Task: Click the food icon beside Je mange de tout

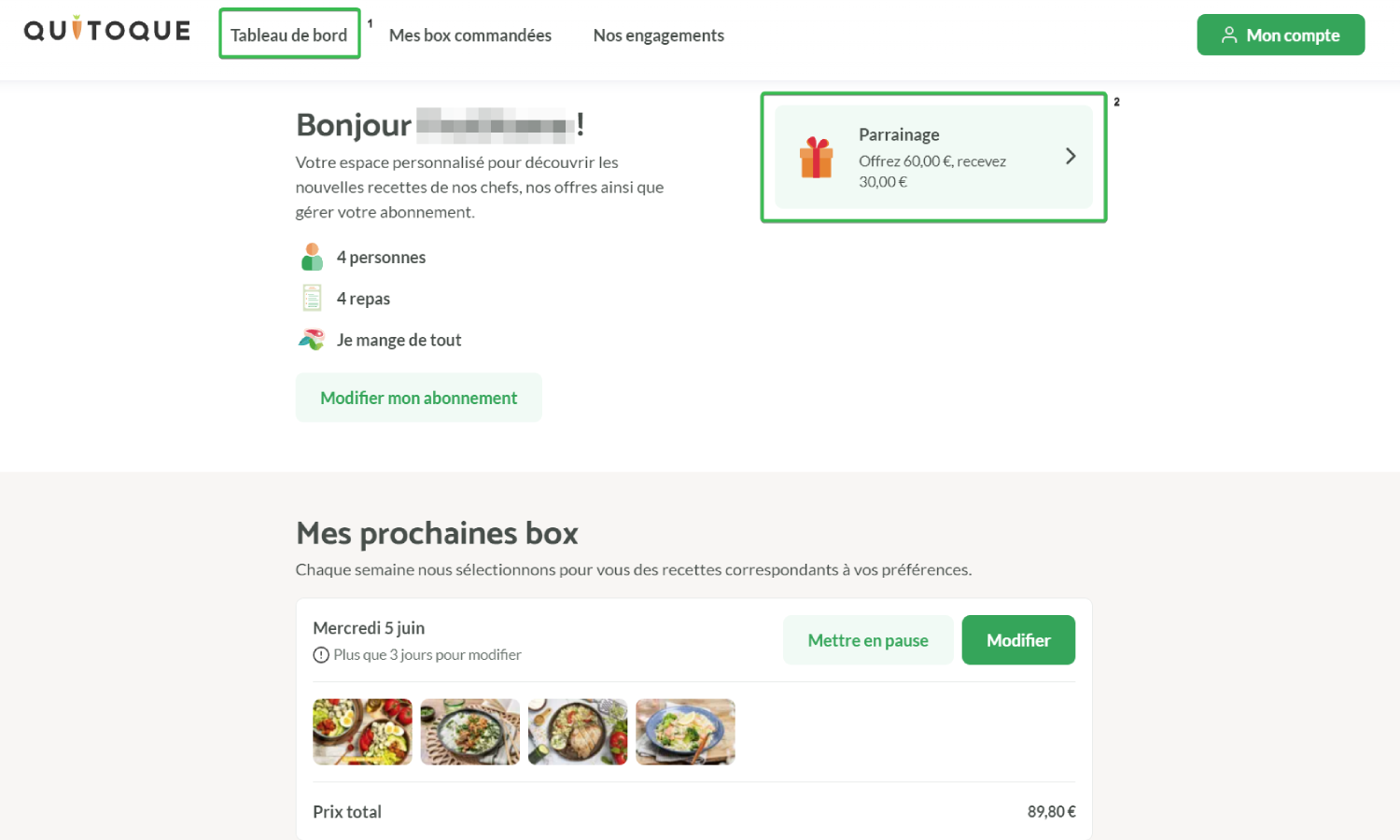Action: coord(311,340)
